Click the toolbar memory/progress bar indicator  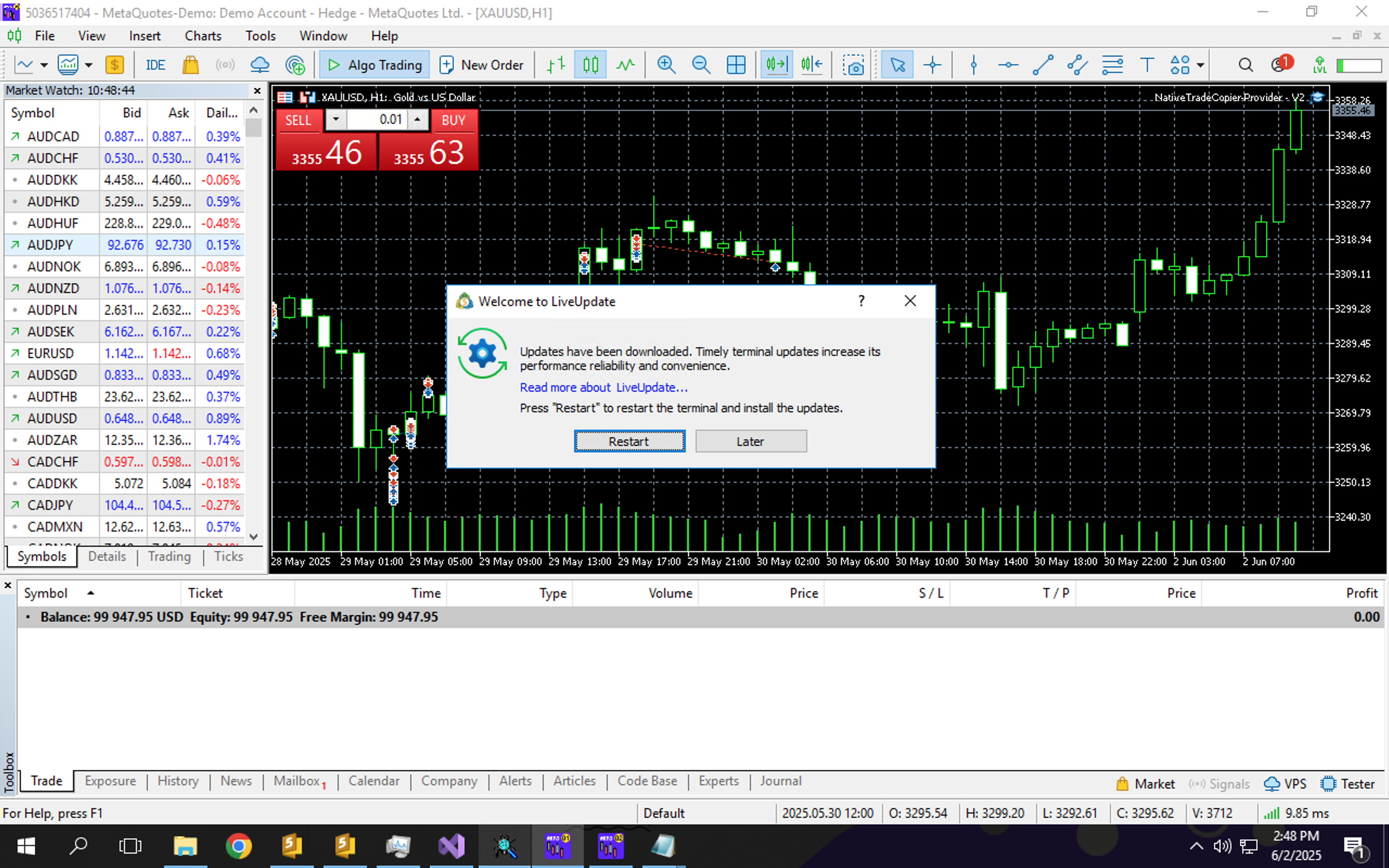[1359, 66]
